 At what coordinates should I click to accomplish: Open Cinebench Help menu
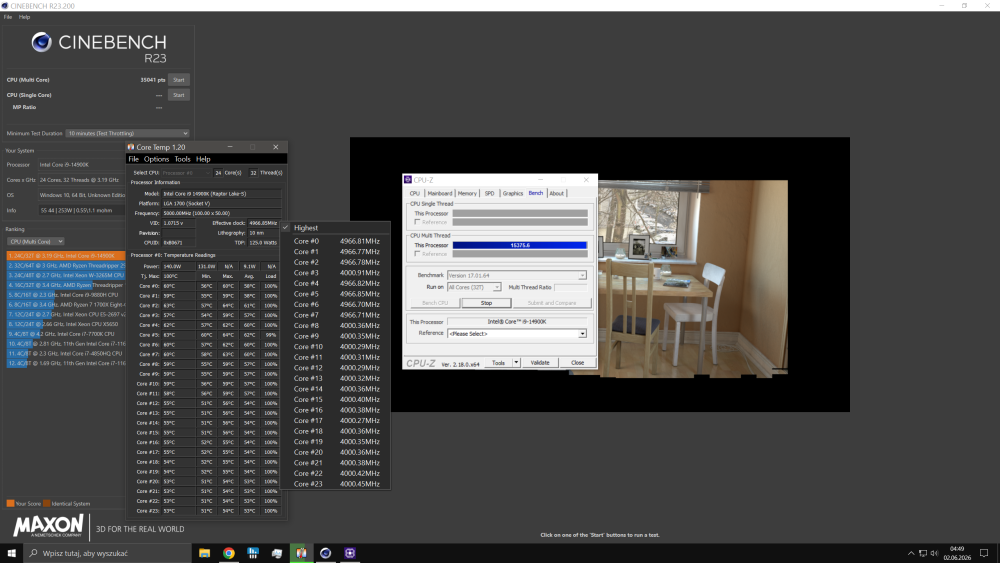[24, 17]
